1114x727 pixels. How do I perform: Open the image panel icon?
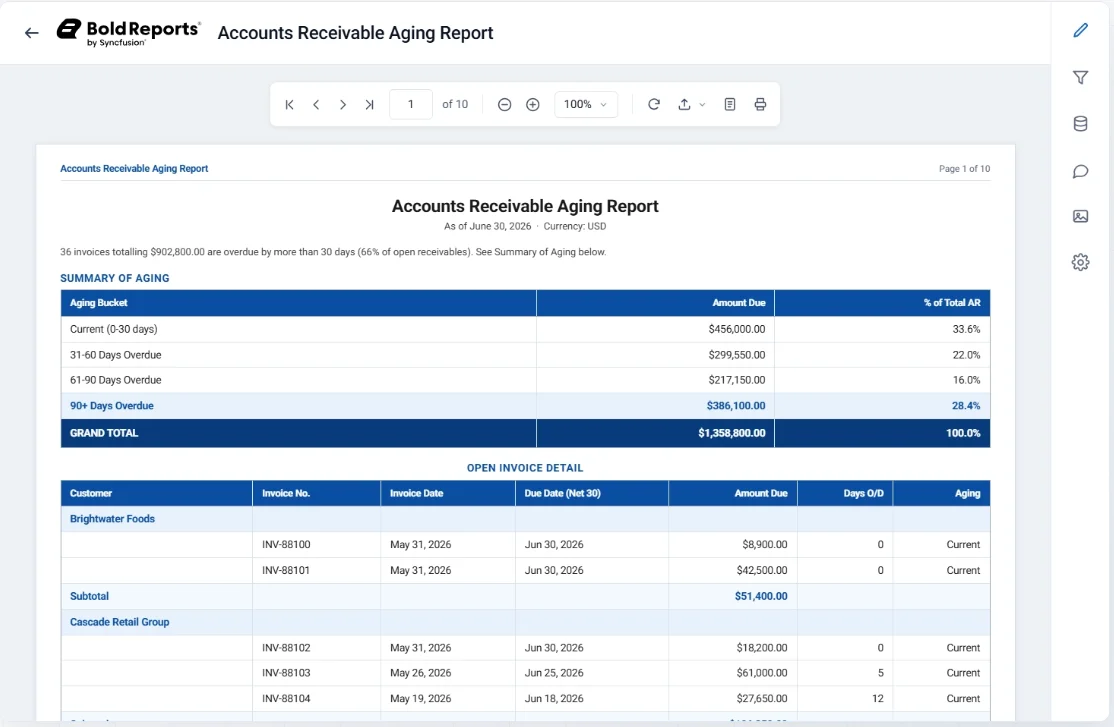1080,216
